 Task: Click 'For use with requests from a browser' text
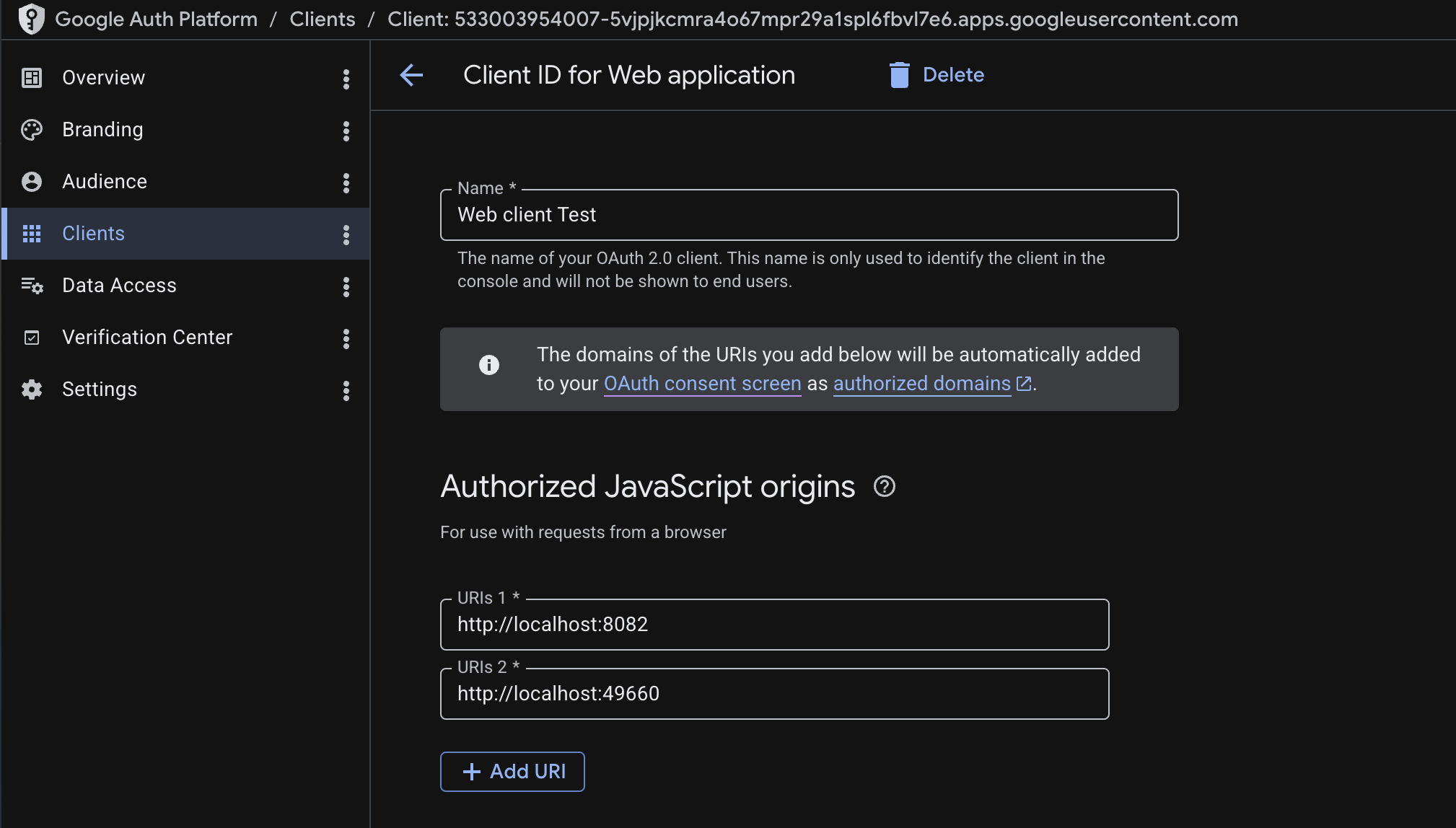(x=583, y=532)
